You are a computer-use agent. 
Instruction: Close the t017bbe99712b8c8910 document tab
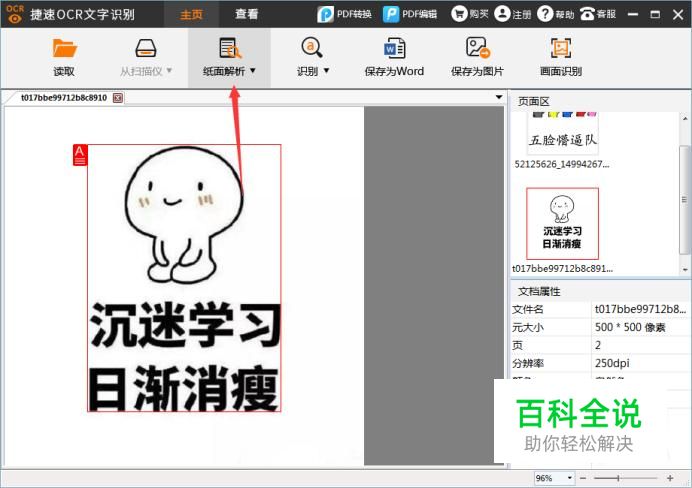pos(118,98)
